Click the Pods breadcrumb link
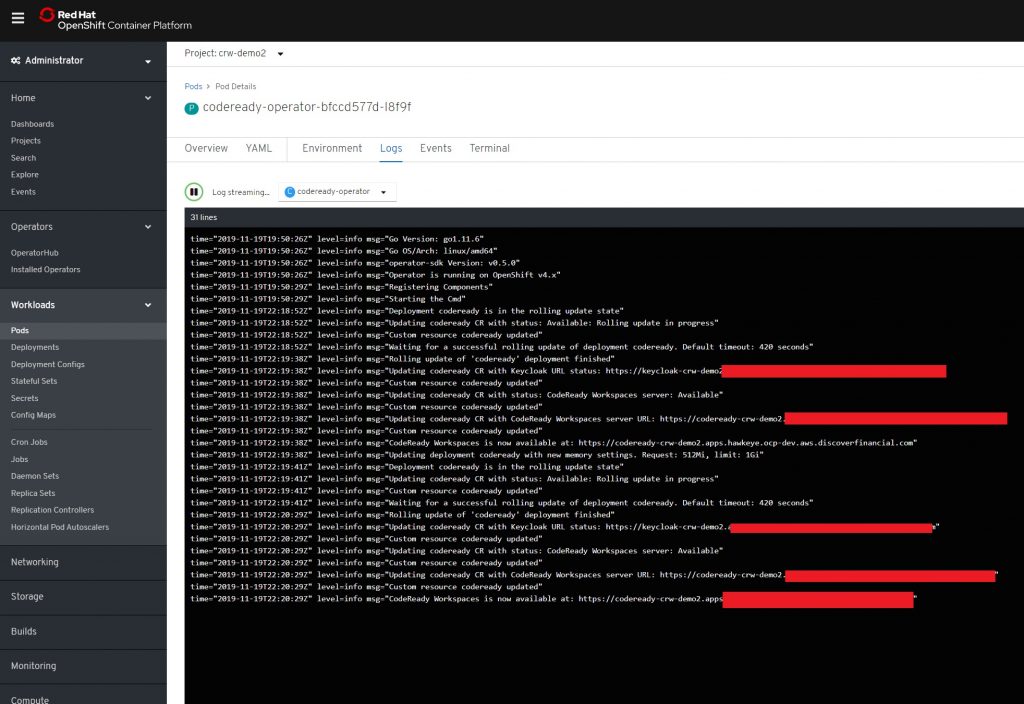The image size is (1024, 704). [194, 87]
